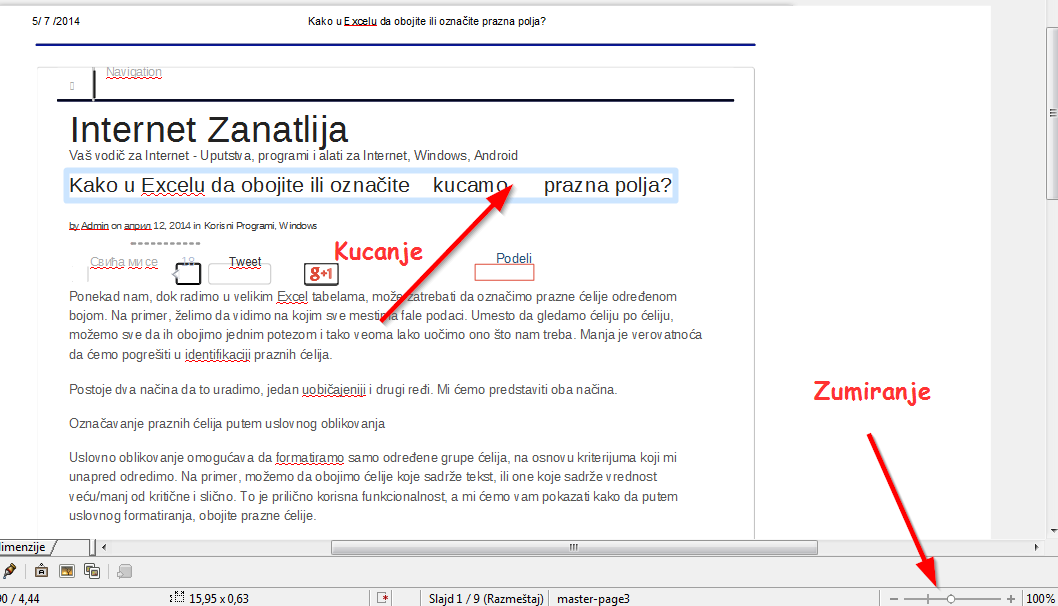Screen dimensions: 1058x606
Task: Click the Navigation text in slide
Action: point(134,72)
